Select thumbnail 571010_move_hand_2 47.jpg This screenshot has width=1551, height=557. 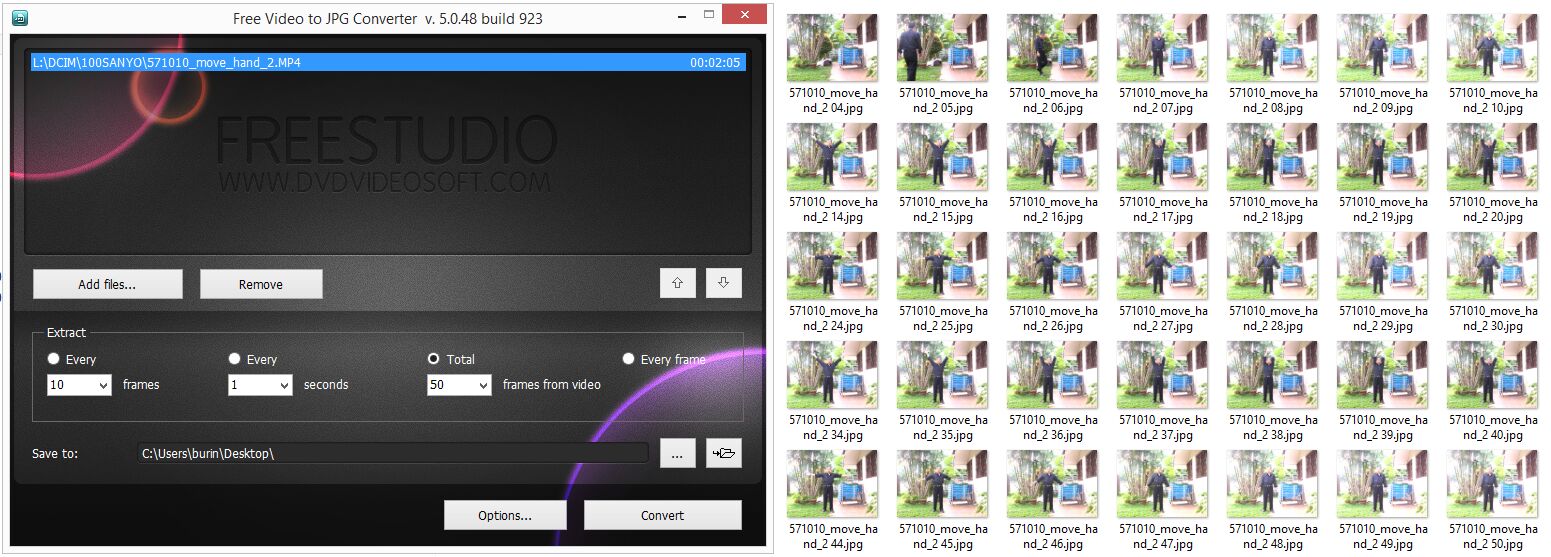1163,484
